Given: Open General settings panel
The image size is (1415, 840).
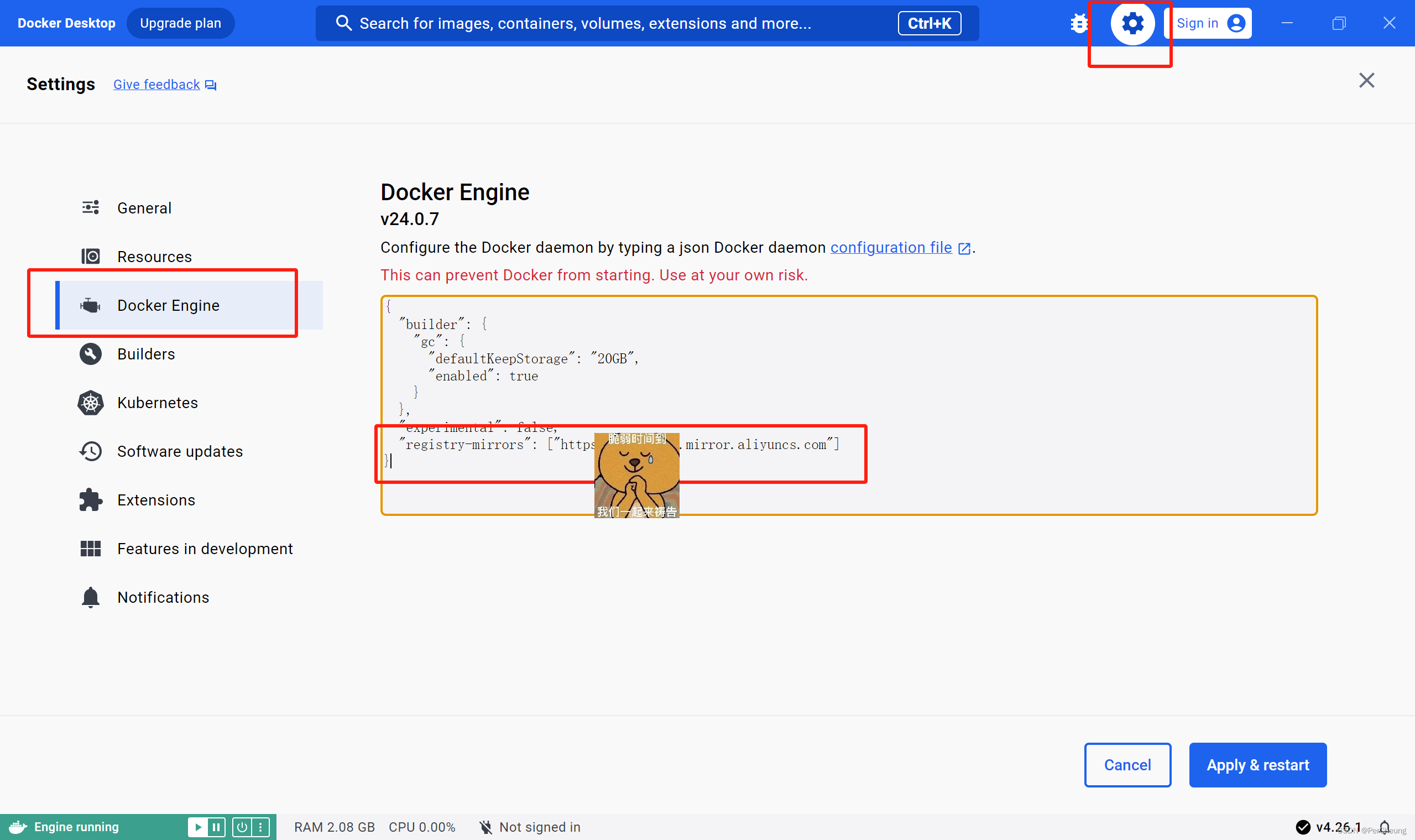Looking at the screenshot, I should point(143,207).
